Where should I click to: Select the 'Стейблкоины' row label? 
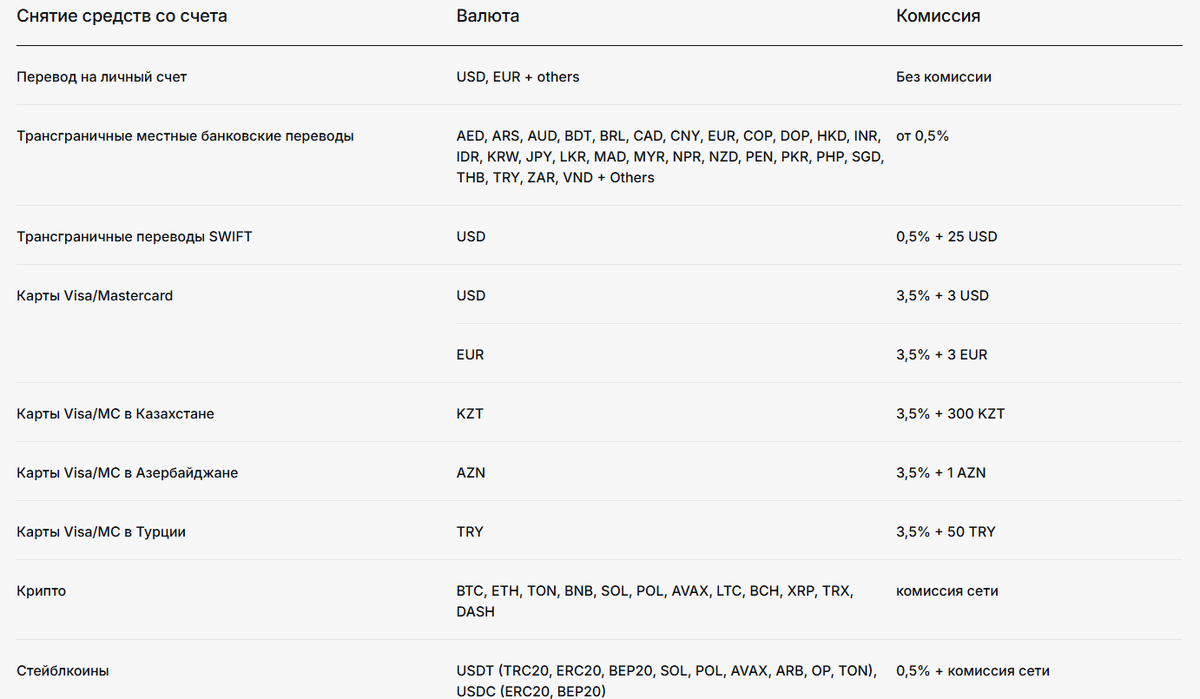(x=63, y=671)
